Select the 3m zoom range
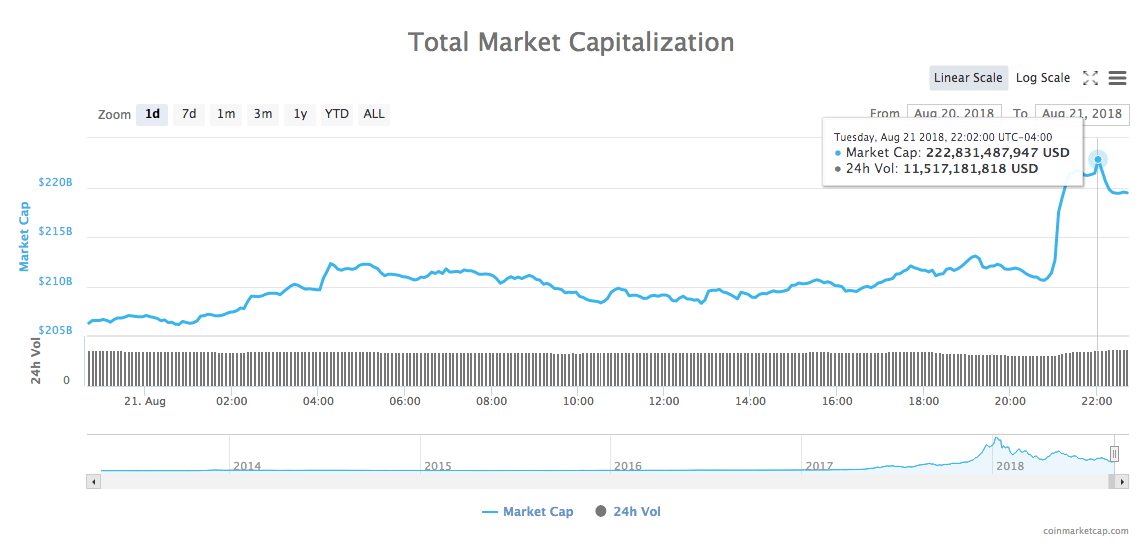1146x553 pixels. point(263,114)
